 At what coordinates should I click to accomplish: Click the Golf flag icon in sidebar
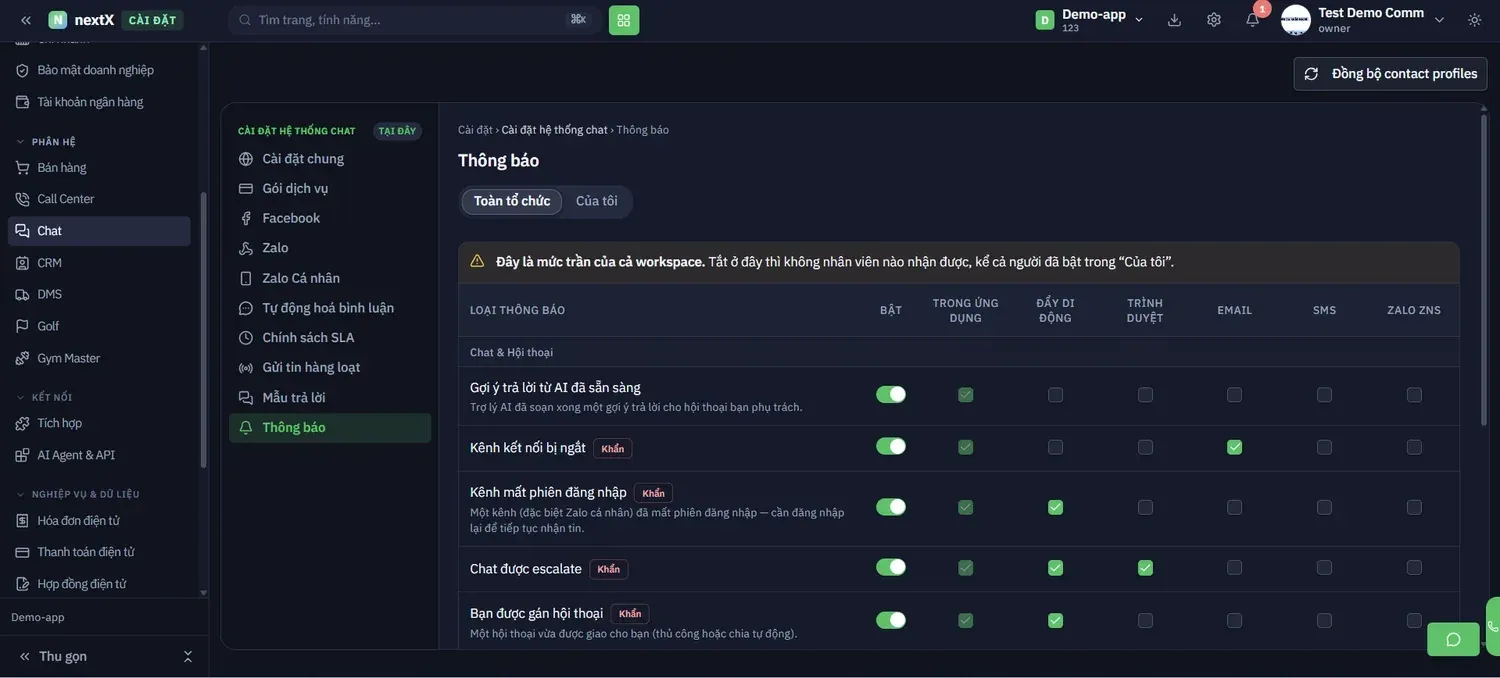click(22, 326)
